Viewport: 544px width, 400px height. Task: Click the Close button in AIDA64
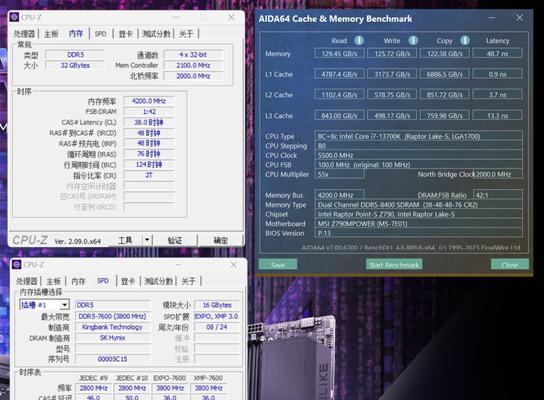point(510,265)
